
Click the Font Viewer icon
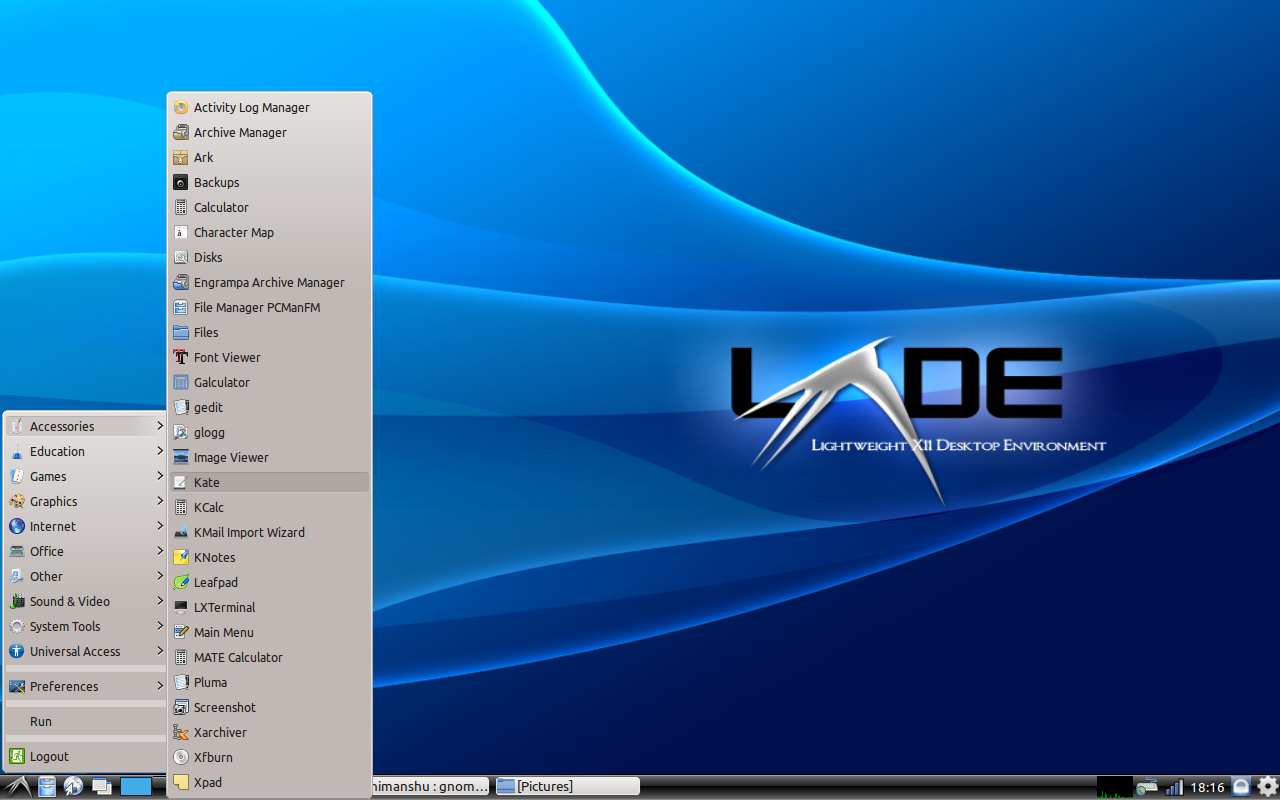[x=180, y=357]
